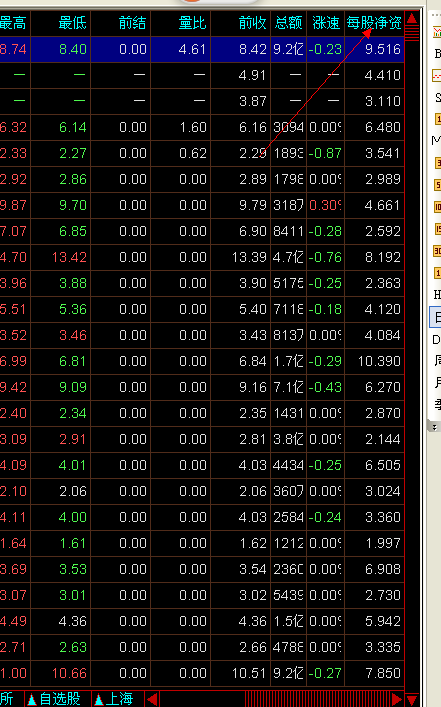Click the 量比 value 1.60
The height and width of the screenshot is (707, 441).
[x=193, y=127]
